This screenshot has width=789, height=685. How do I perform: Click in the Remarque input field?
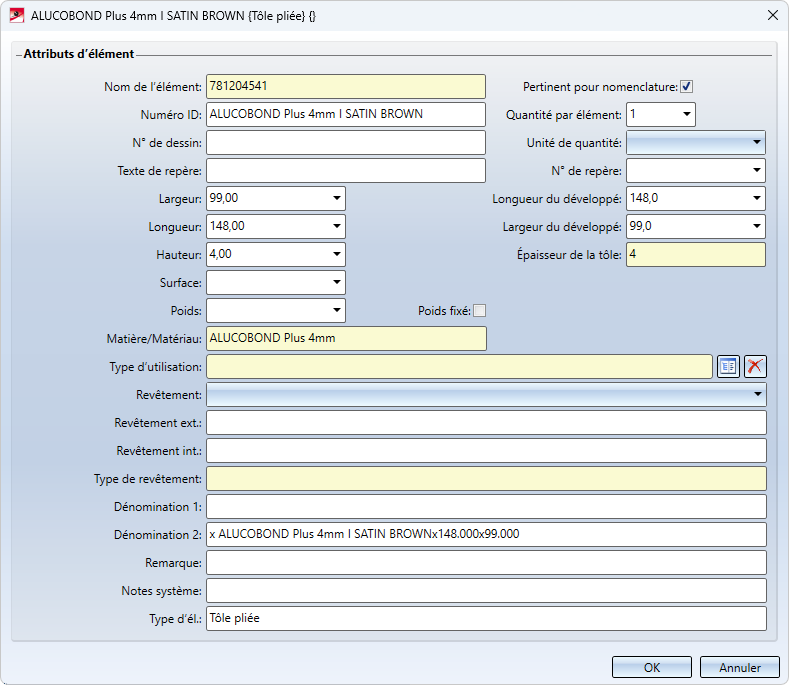485,563
